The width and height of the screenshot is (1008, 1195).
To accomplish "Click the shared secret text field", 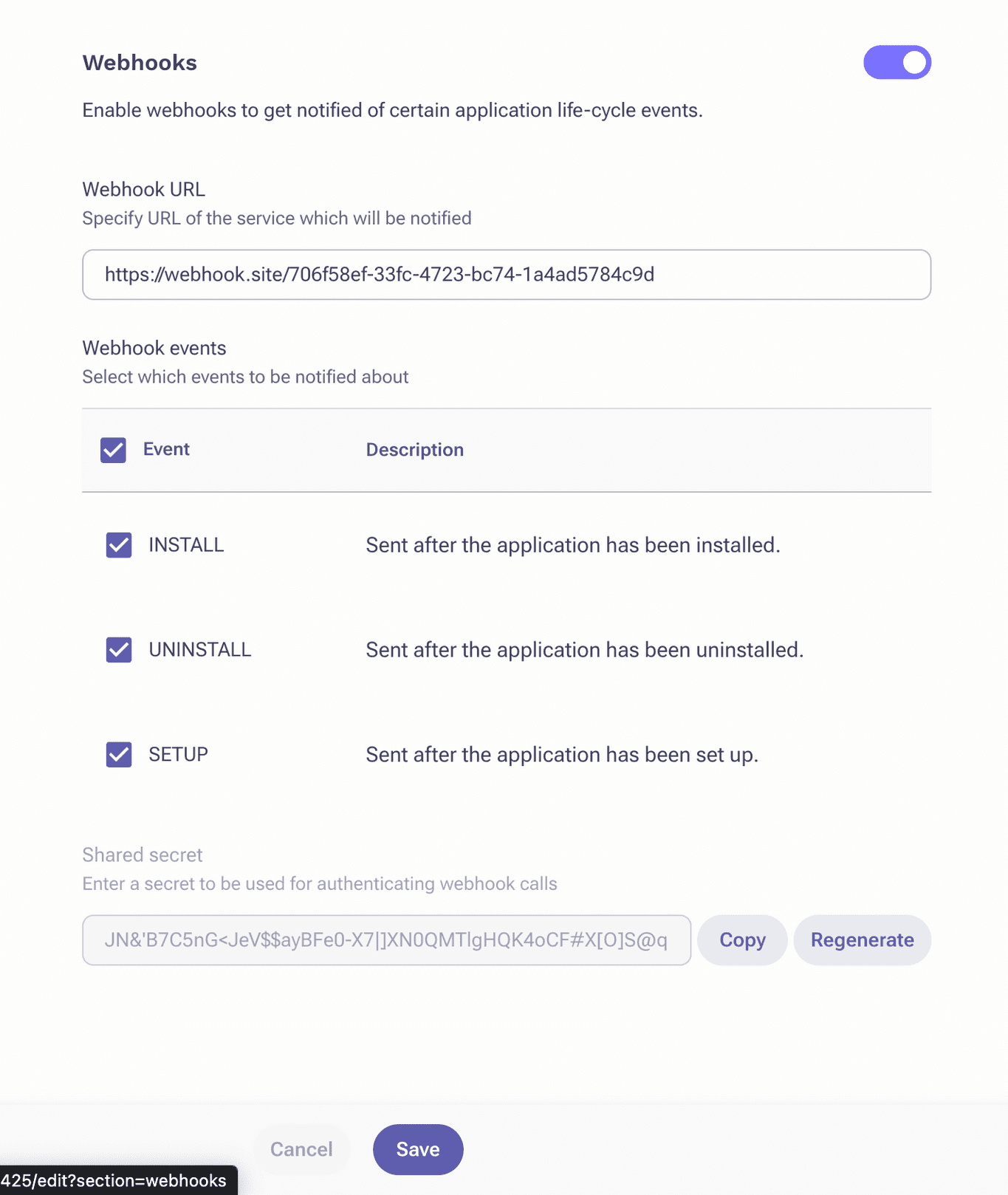I will point(387,940).
